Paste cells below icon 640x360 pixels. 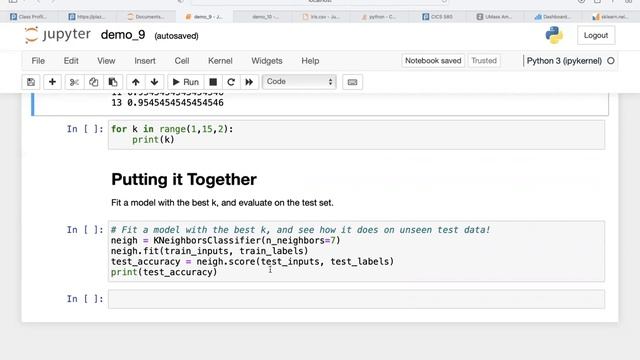(113, 82)
